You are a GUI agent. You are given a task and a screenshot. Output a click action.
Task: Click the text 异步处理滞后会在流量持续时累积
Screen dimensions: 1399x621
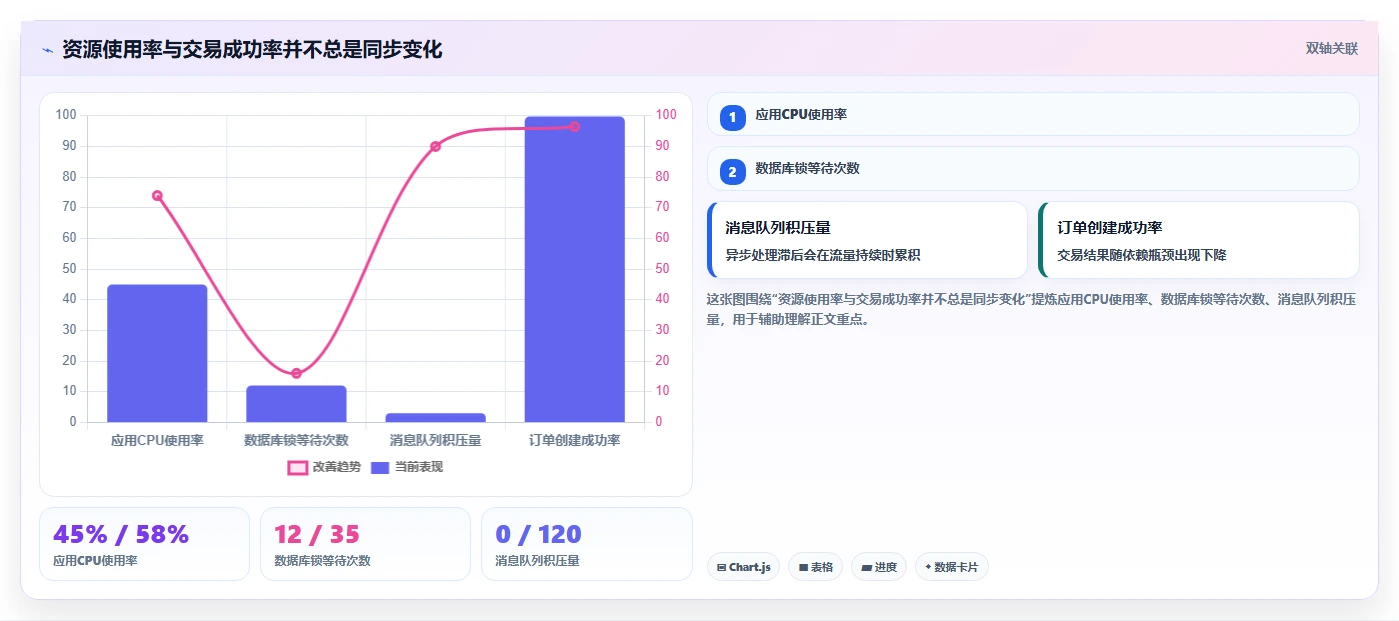click(x=822, y=255)
